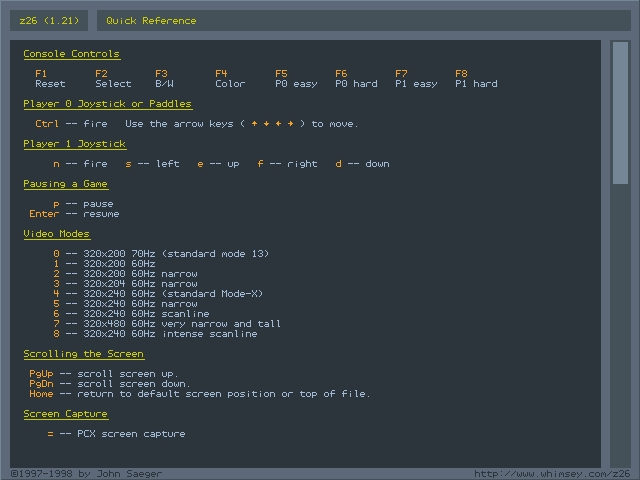Click the F1 Reset entry

click(50, 79)
